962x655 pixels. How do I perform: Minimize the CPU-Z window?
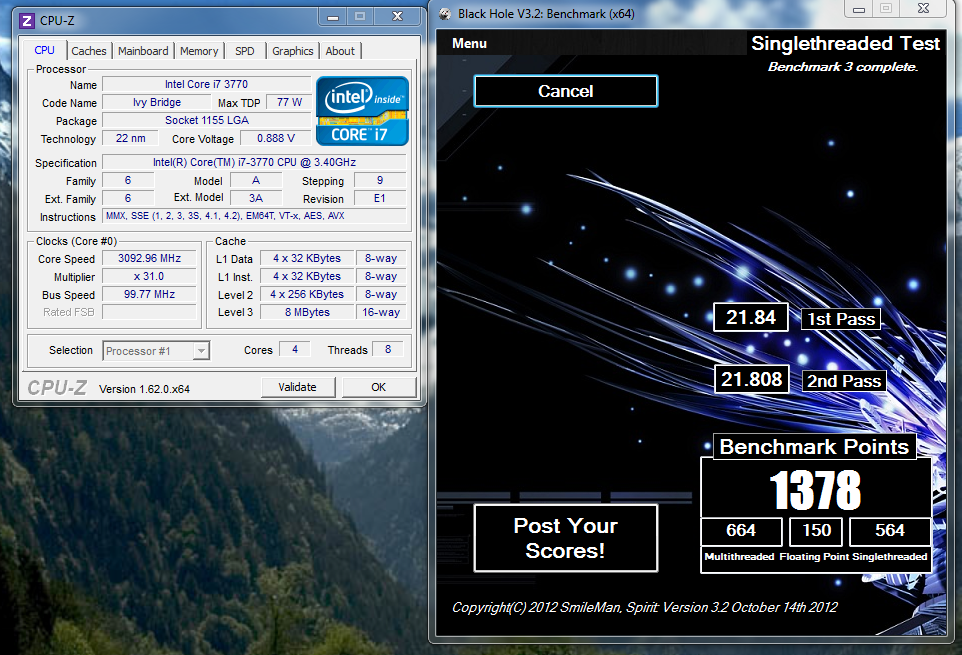(333, 17)
